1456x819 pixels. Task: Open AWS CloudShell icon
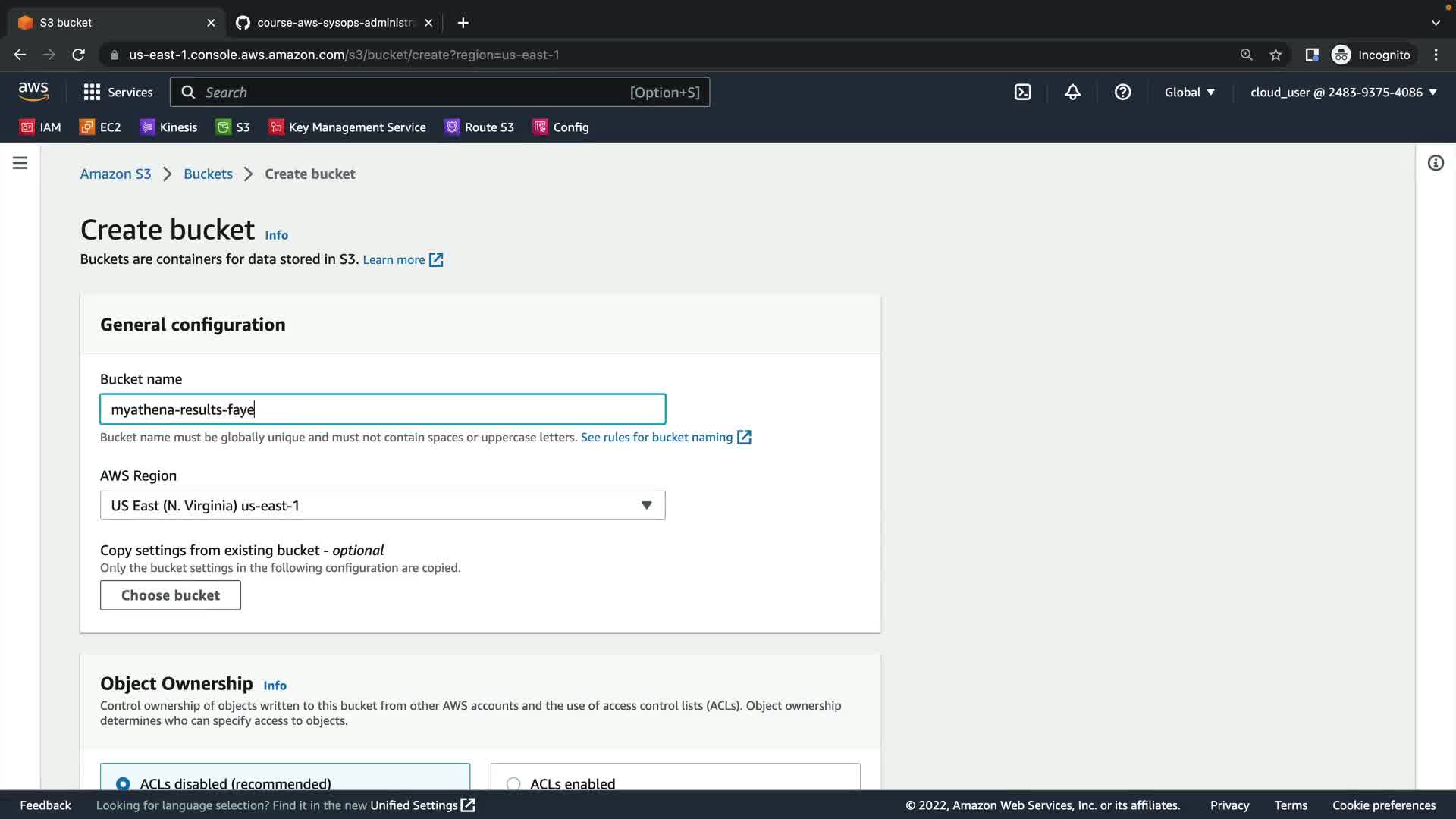(x=1022, y=93)
